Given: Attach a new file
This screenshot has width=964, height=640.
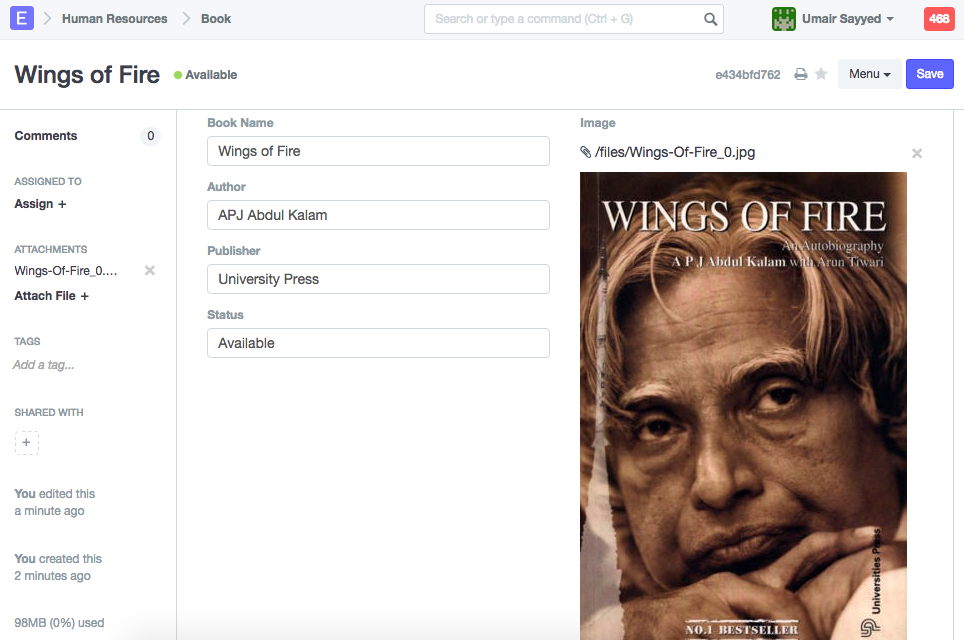Looking at the screenshot, I should click(x=52, y=296).
